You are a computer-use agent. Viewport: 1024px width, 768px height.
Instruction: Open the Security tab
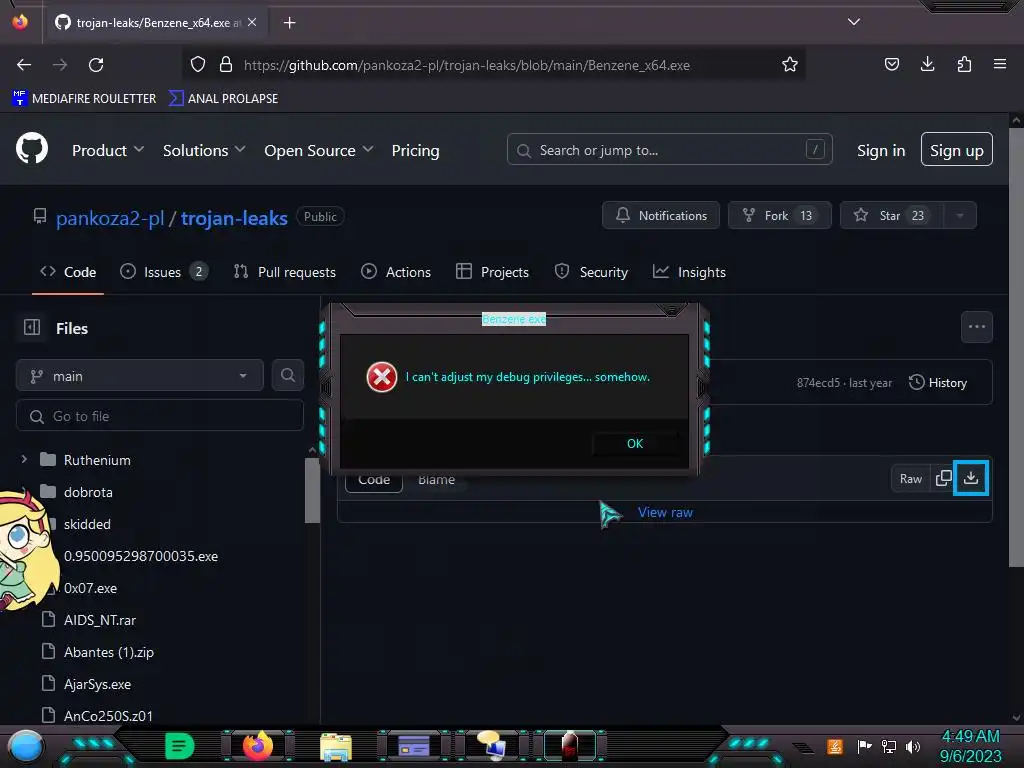pos(591,272)
